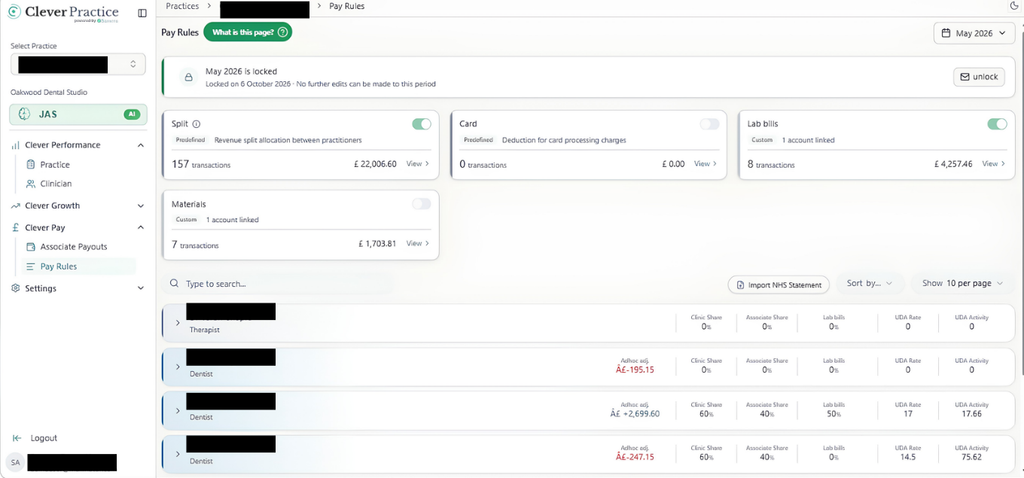Click the Pay Rules breadcrumb
1024x478 pixels.
click(347, 6)
